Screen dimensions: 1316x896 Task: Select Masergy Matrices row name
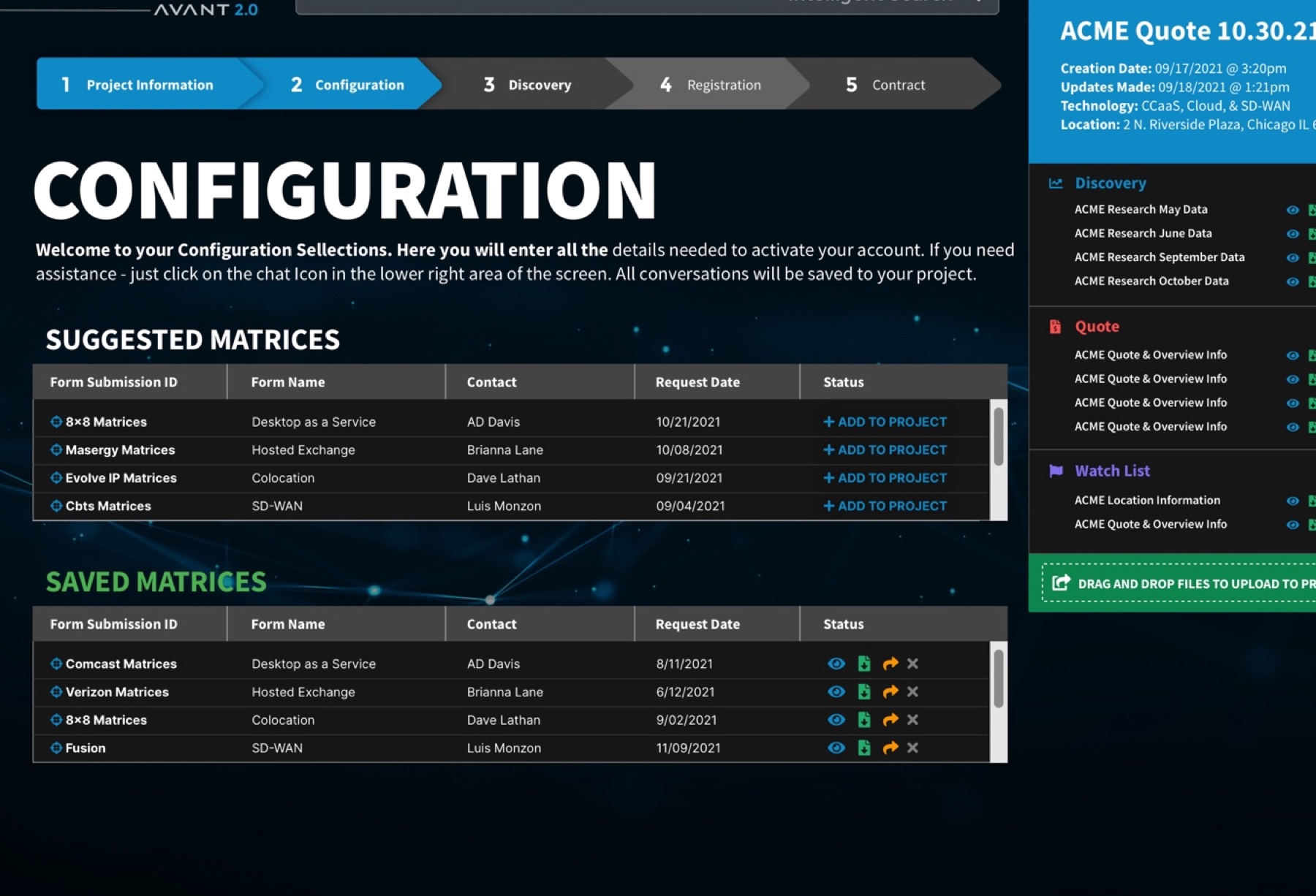click(120, 449)
